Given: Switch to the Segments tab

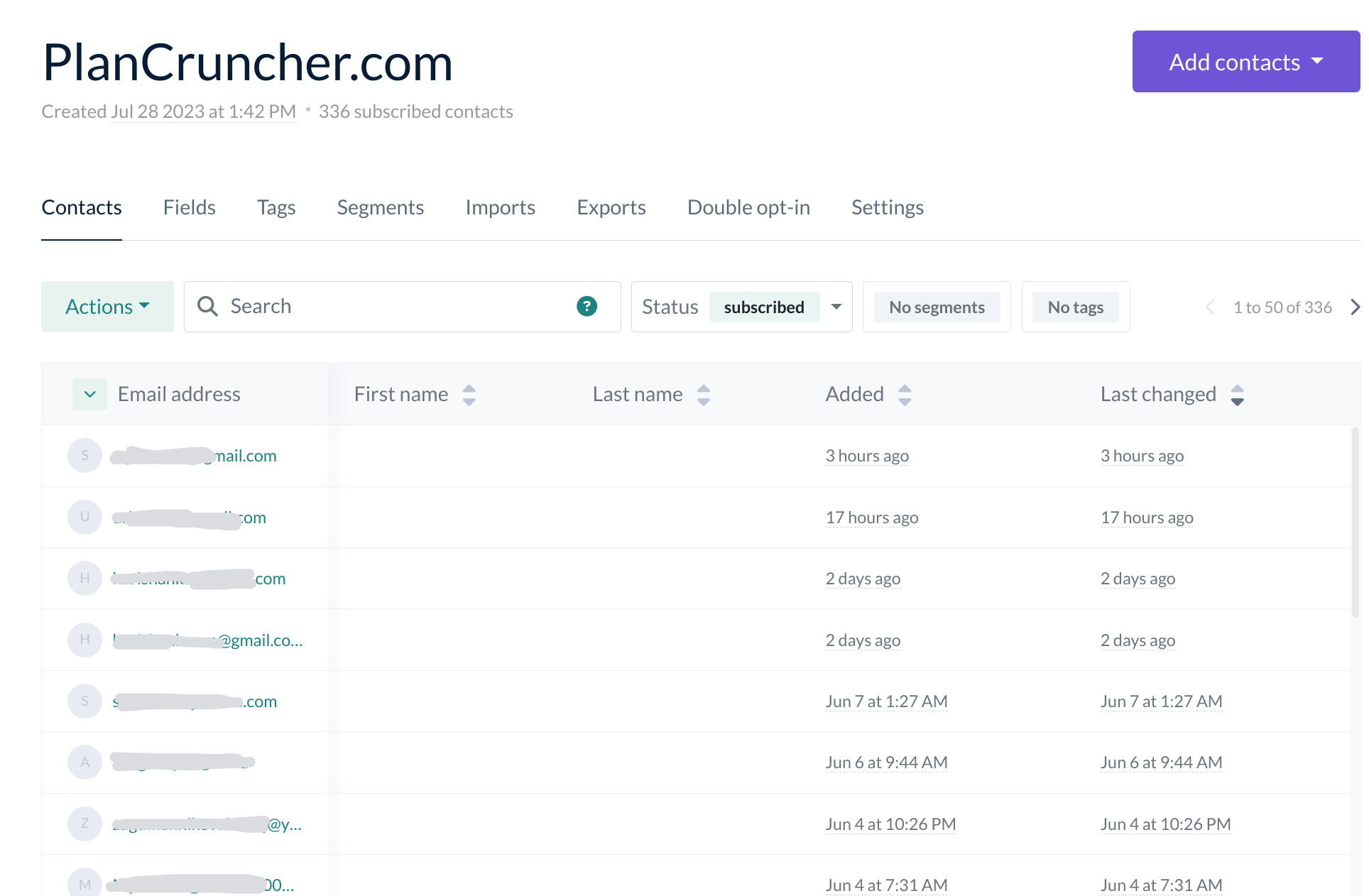Looking at the screenshot, I should click(380, 207).
